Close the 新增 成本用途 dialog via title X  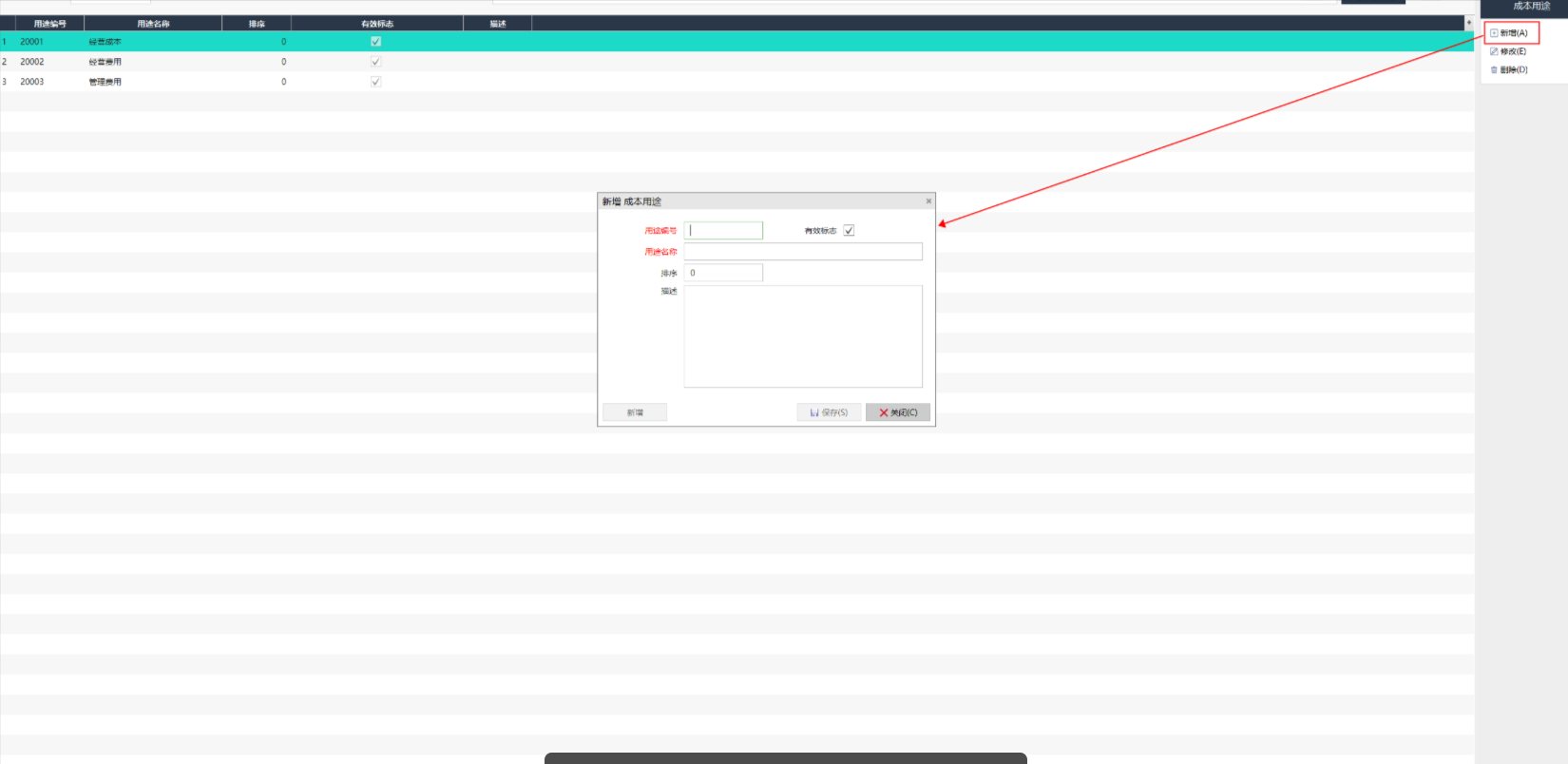coord(928,201)
